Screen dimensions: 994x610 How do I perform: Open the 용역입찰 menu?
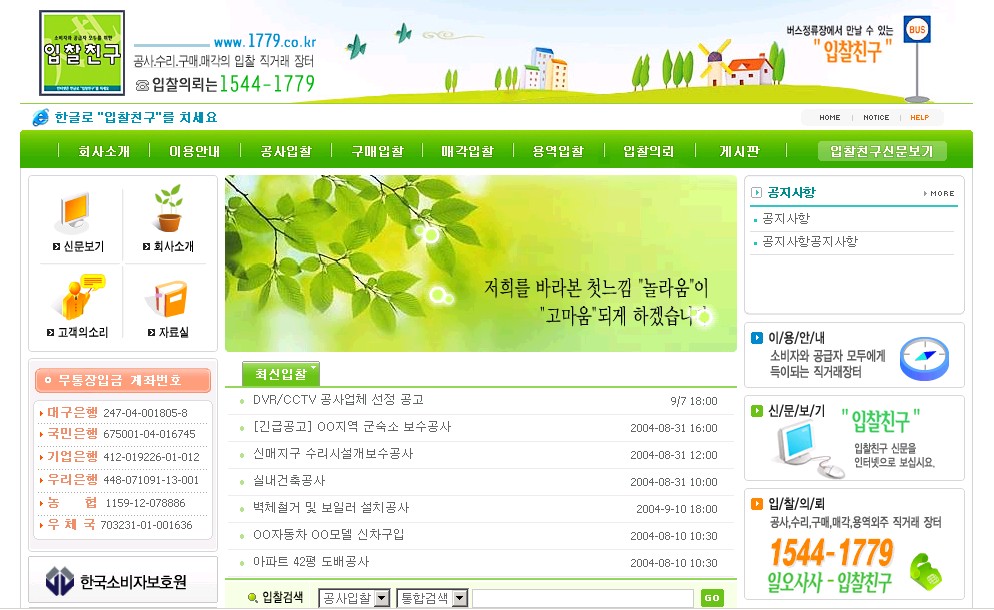click(558, 151)
